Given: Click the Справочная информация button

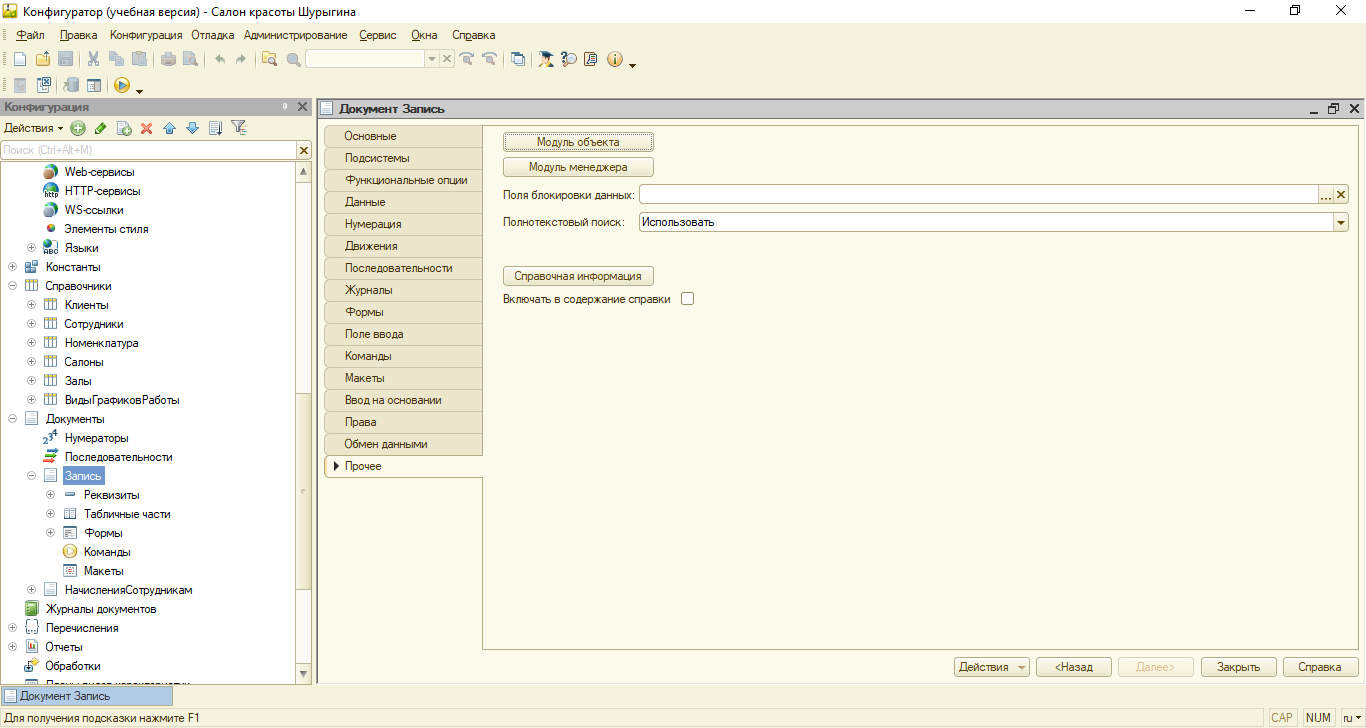Looking at the screenshot, I should 578,276.
